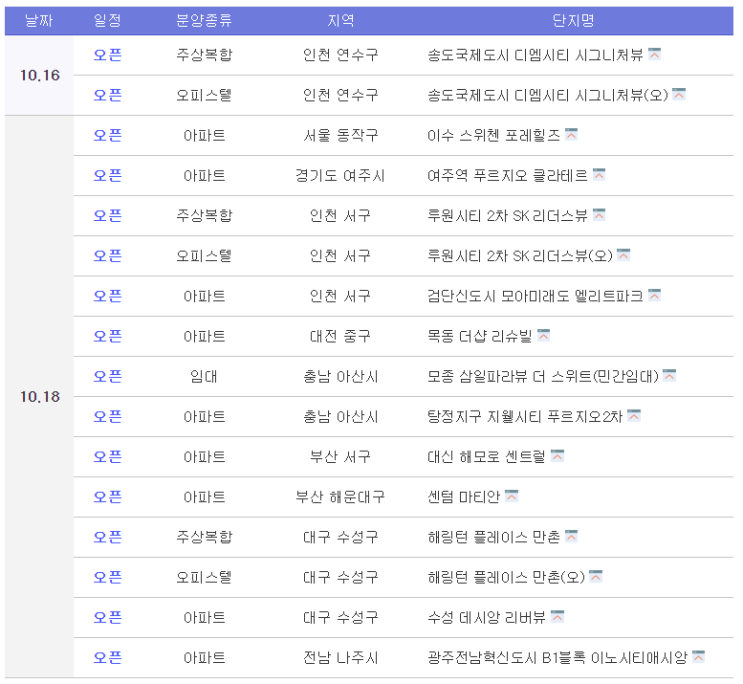Click region cell 서울 동작구
Viewport: 743px width, 684px height.
pyautogui.click(x=340, y=135)
